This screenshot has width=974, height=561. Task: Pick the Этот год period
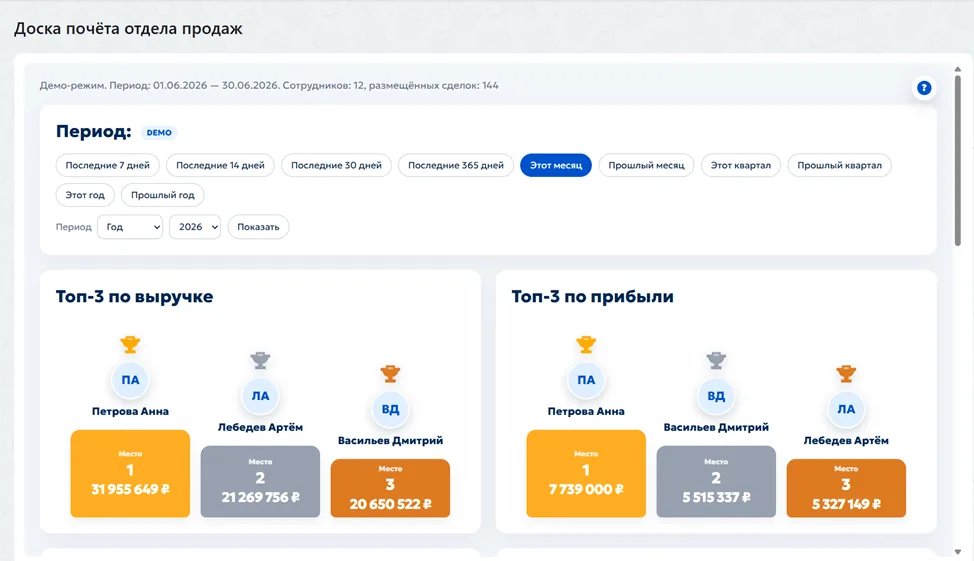pos(85,195)
